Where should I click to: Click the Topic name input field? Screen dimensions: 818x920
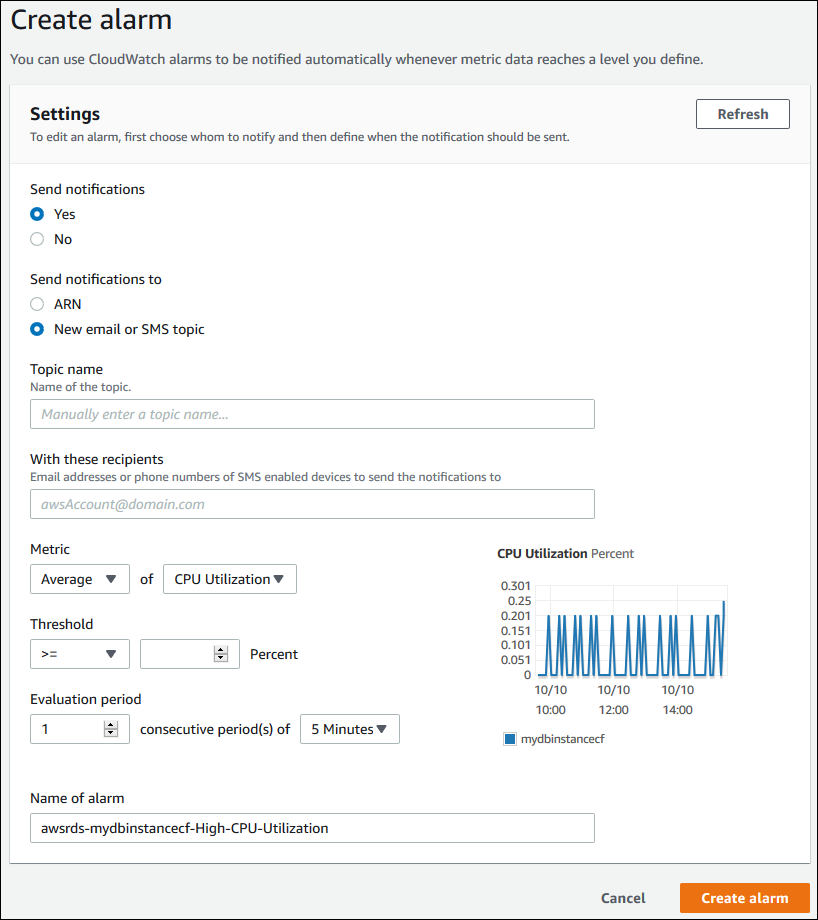pyautogui.click(x=312, y=413)
